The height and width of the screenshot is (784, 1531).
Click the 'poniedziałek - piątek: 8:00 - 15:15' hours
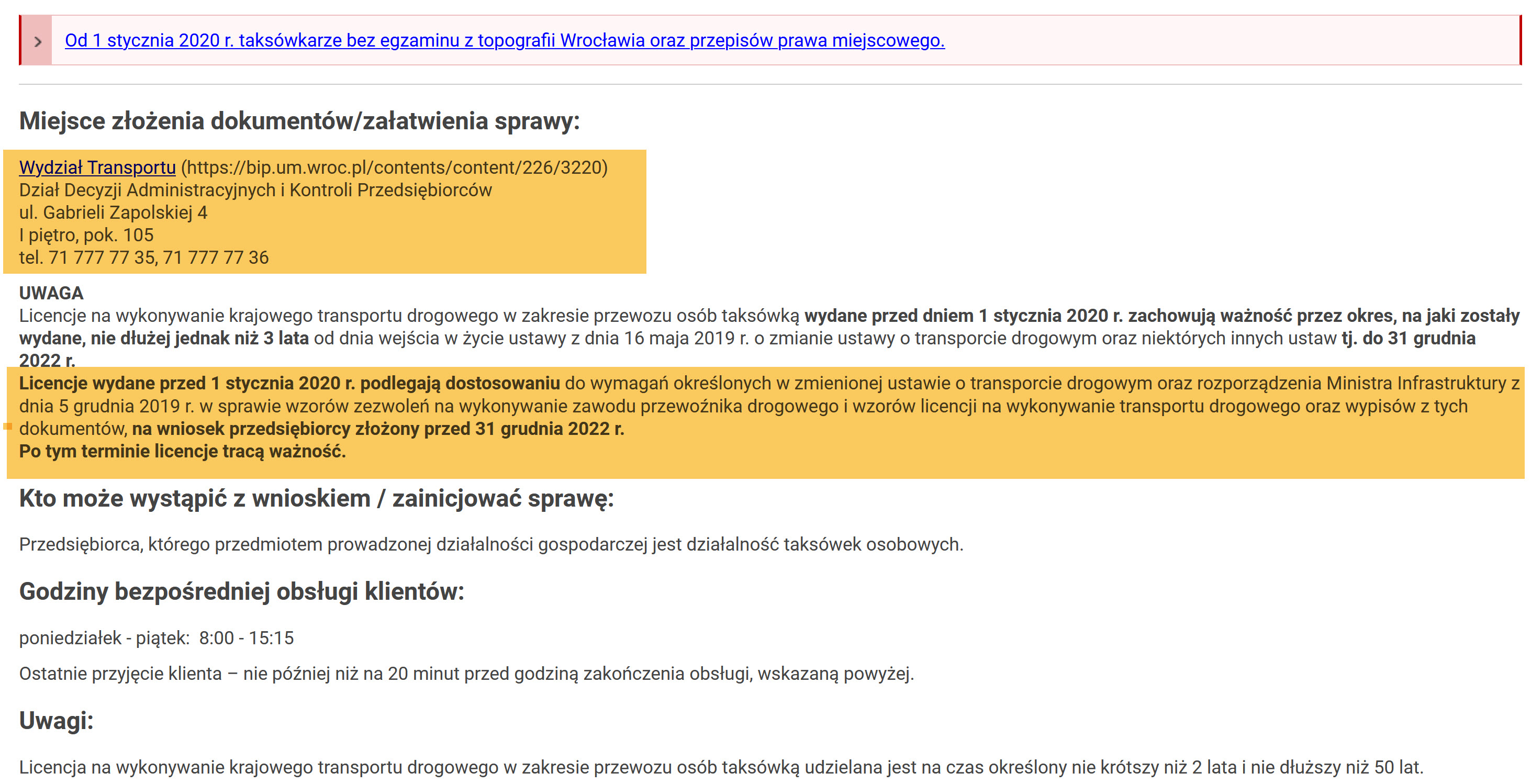(x=157, y=639)
